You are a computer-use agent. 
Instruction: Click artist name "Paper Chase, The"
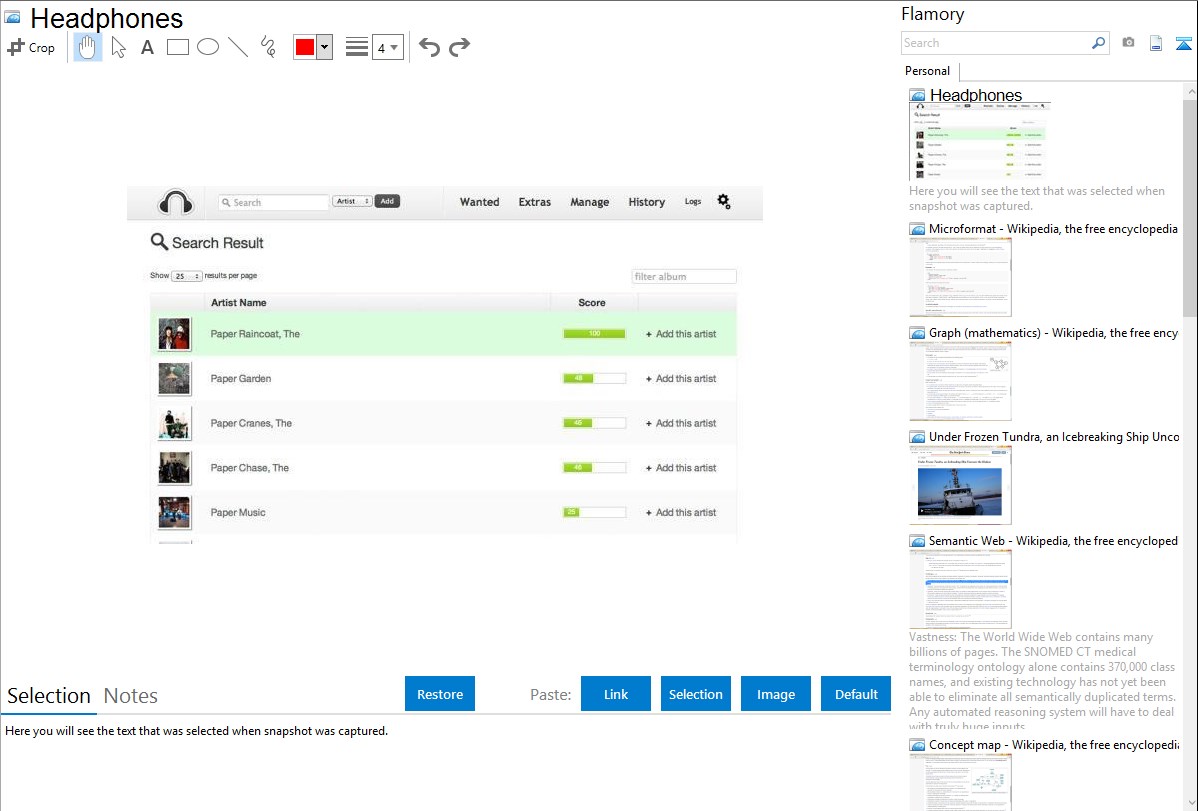[x=250, y=468]
